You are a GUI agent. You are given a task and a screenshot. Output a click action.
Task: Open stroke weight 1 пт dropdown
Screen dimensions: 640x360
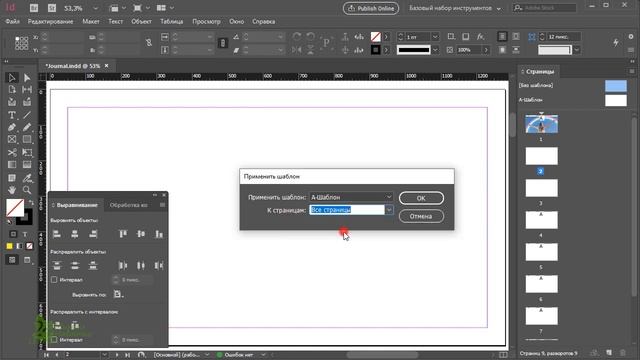[435, 37]
